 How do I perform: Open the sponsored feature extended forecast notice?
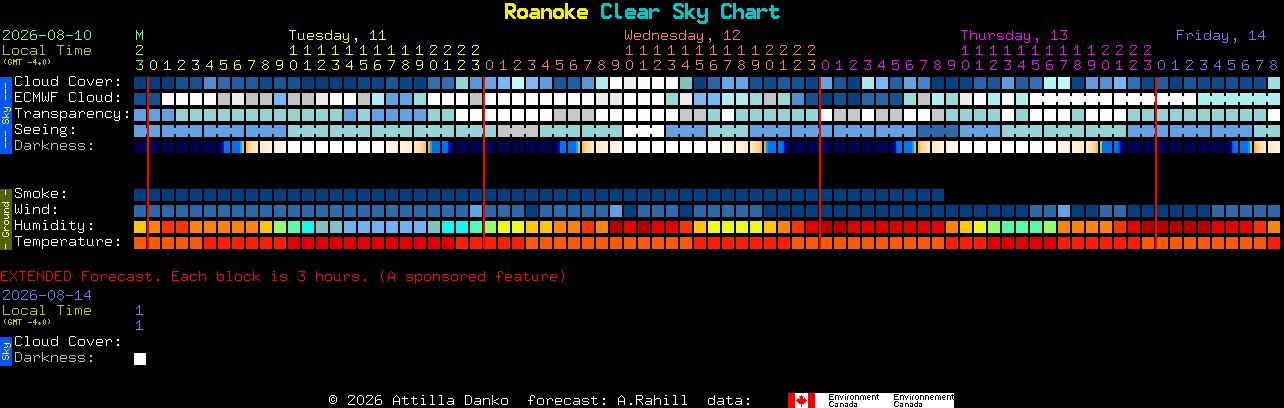(x=283, y=276)
